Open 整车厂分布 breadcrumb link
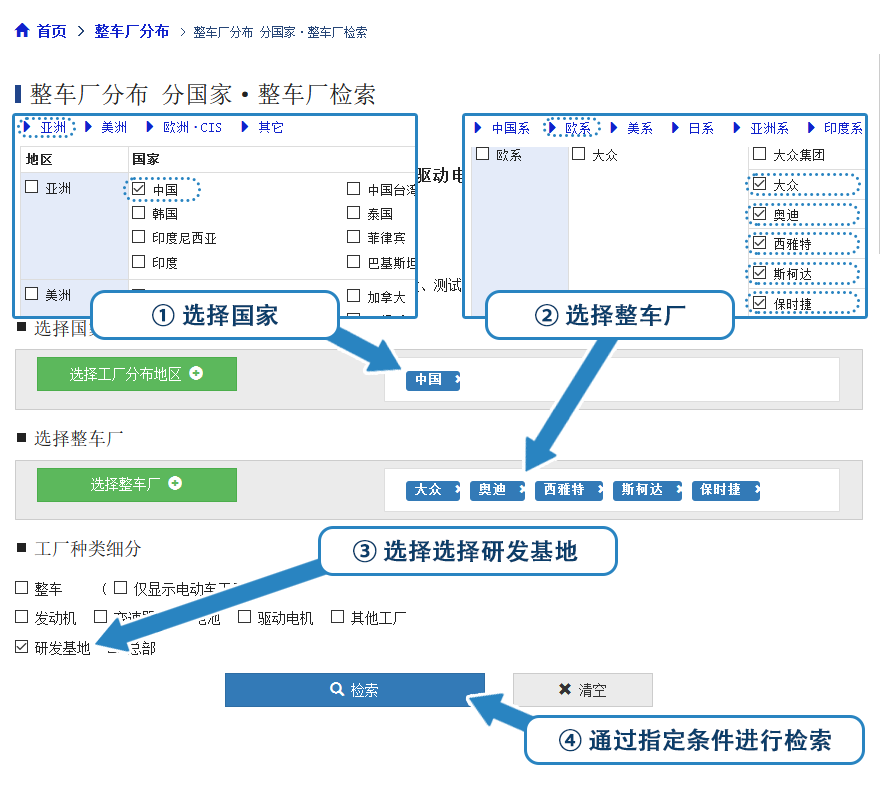The image size is (880, 800). tap(131, 31)
